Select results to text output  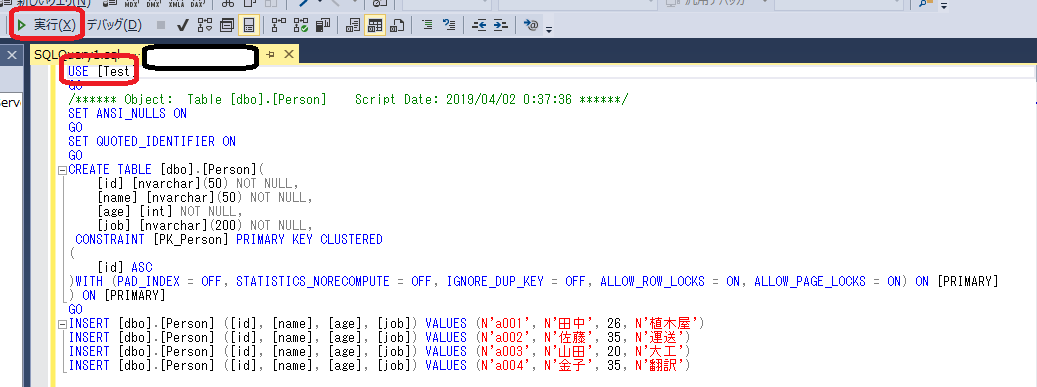353,25
